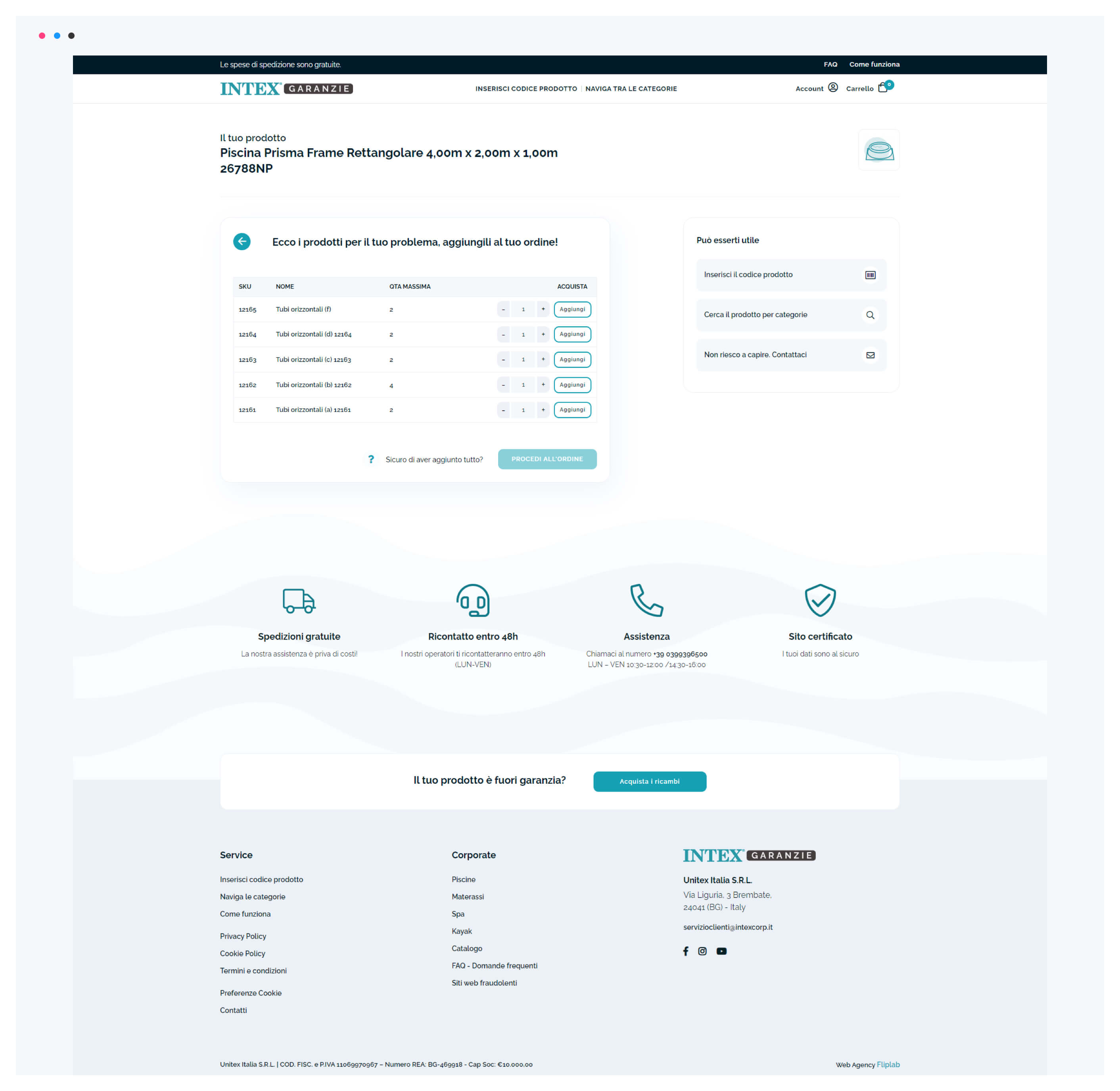Add Tubi orizzontali (a) 12161 with Aggiungi
The height and width of the screenshot is (1091, 1120).
[572, 410]
